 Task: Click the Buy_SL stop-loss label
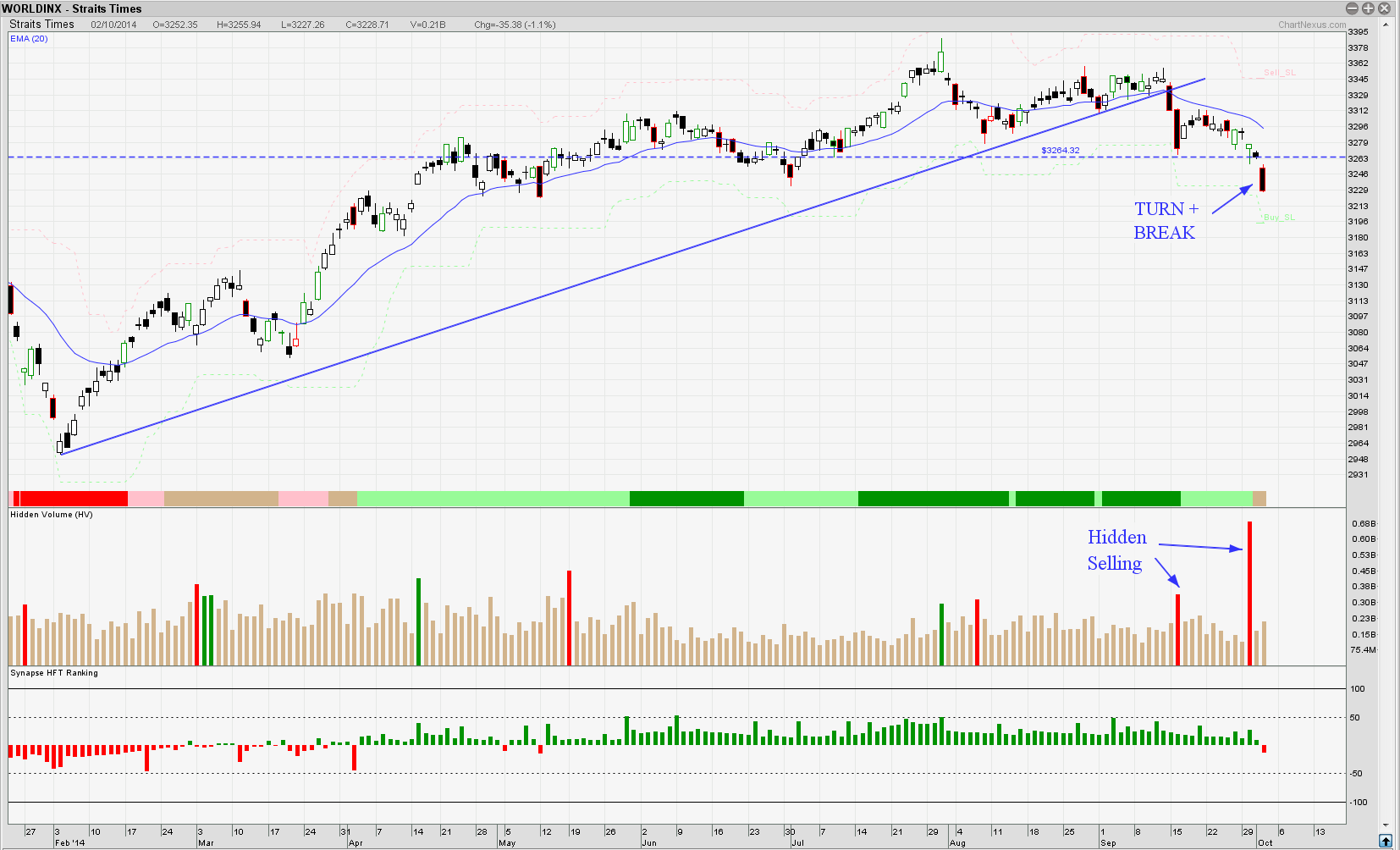[1279, 218]
